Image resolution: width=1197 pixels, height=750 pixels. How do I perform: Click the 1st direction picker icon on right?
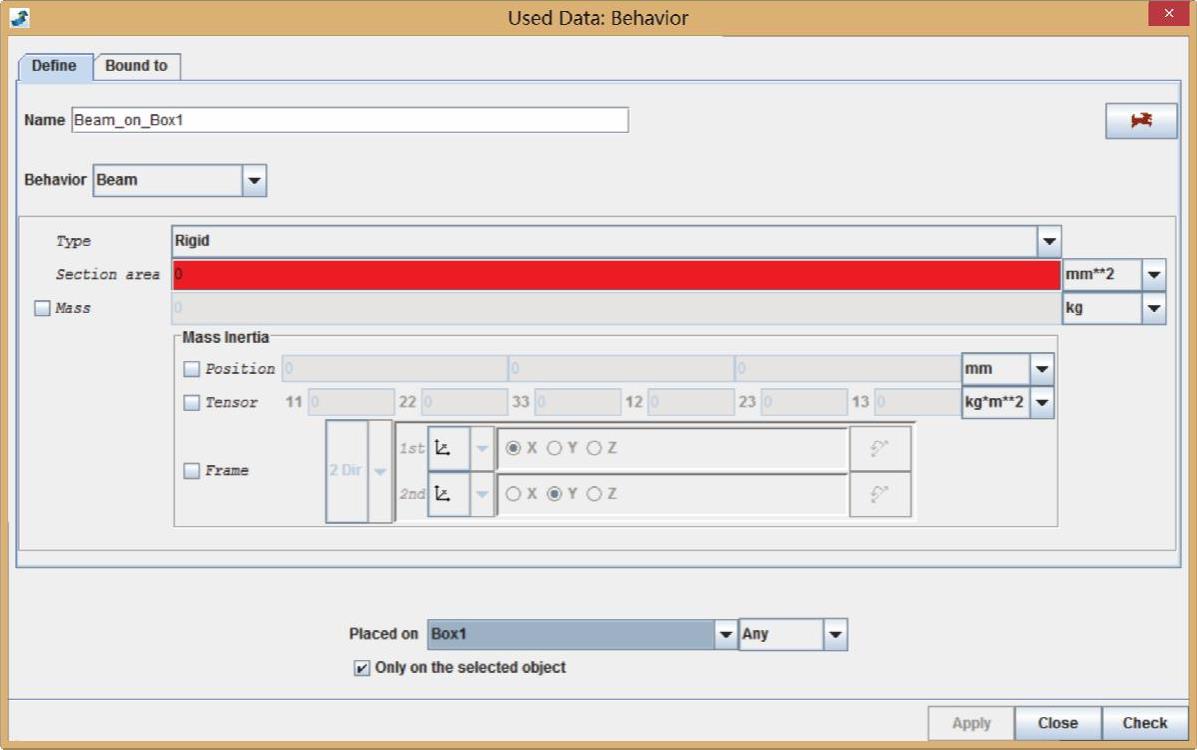[880, 449]
